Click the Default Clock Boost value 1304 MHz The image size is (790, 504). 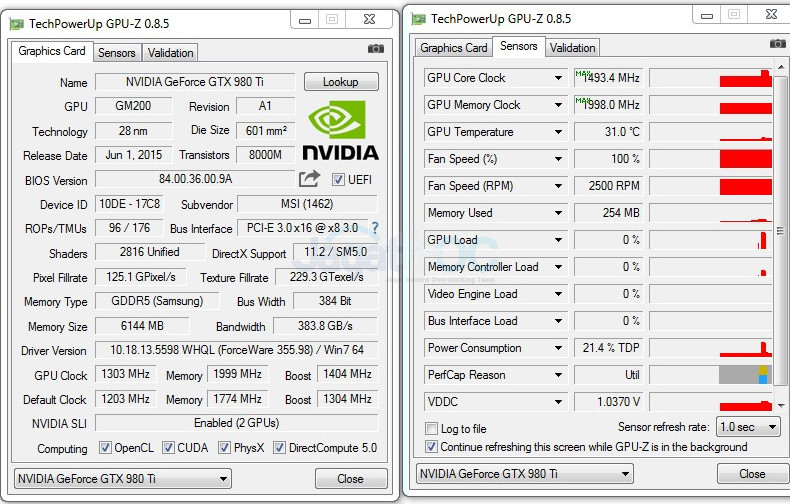pos(348,399)
